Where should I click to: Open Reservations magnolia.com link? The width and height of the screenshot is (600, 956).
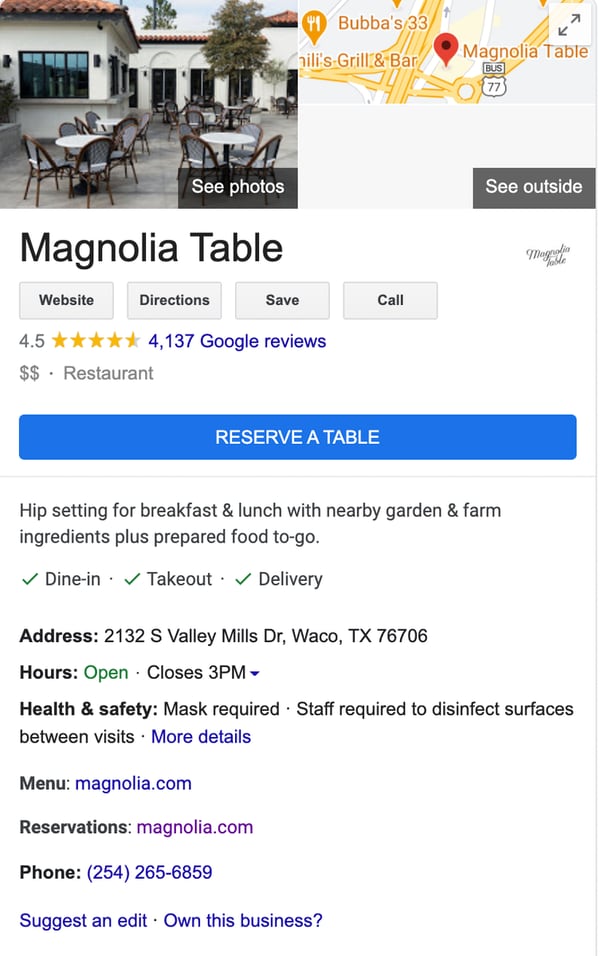pos(195,827)
